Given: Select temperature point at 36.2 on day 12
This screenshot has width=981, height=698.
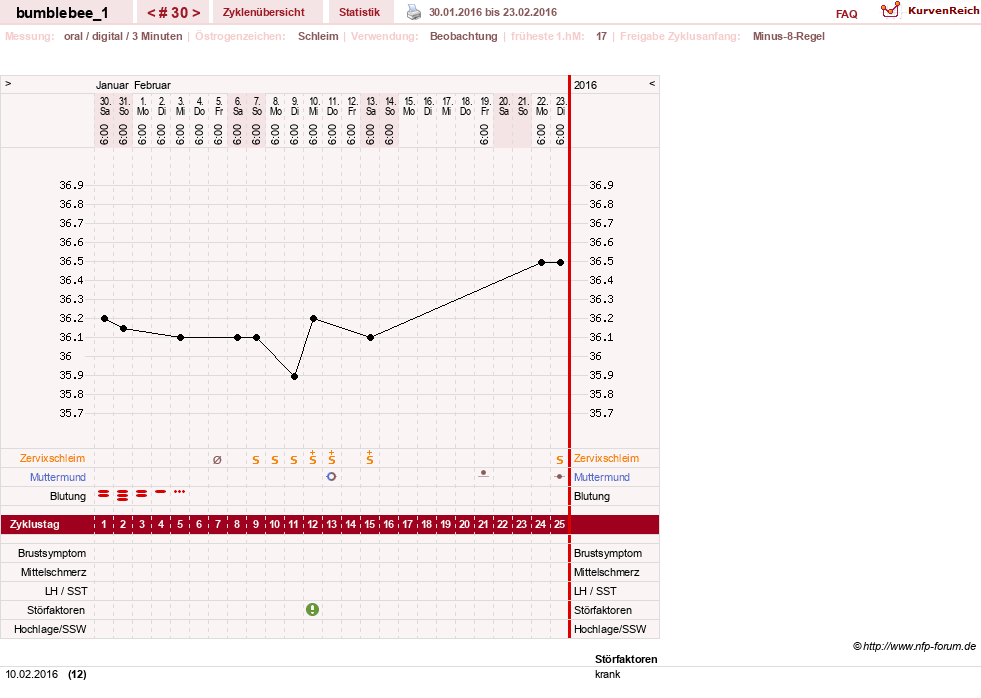Looking at the screenshot, I should pos(313,318).
